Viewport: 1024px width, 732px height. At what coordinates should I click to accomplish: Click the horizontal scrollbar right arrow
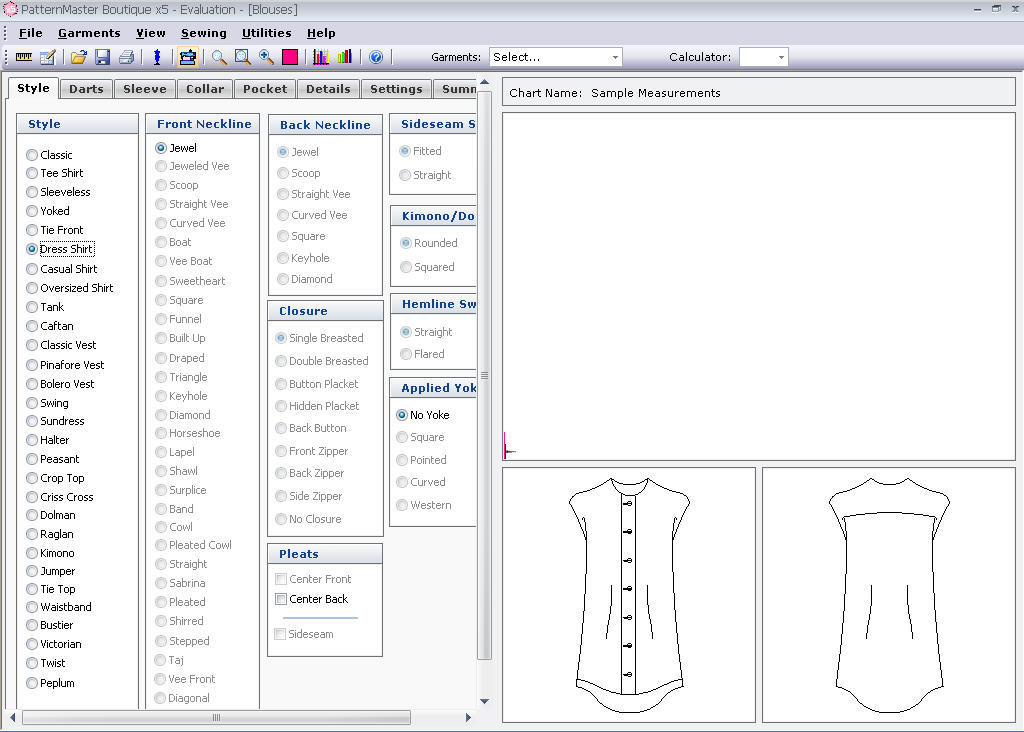pyautogui.click(x=468, y=718)
